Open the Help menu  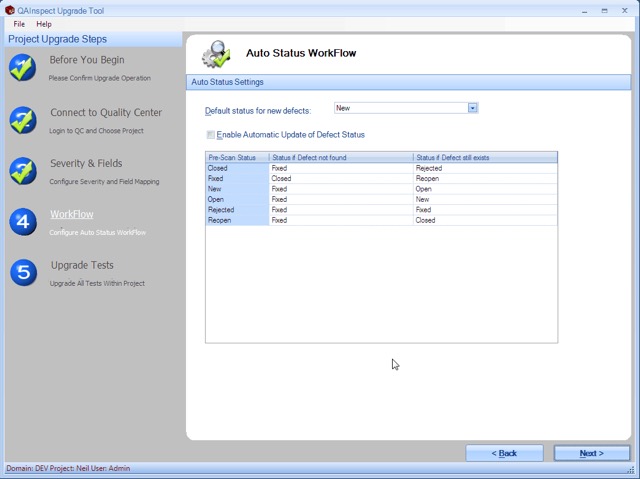(x=44, y=24)
